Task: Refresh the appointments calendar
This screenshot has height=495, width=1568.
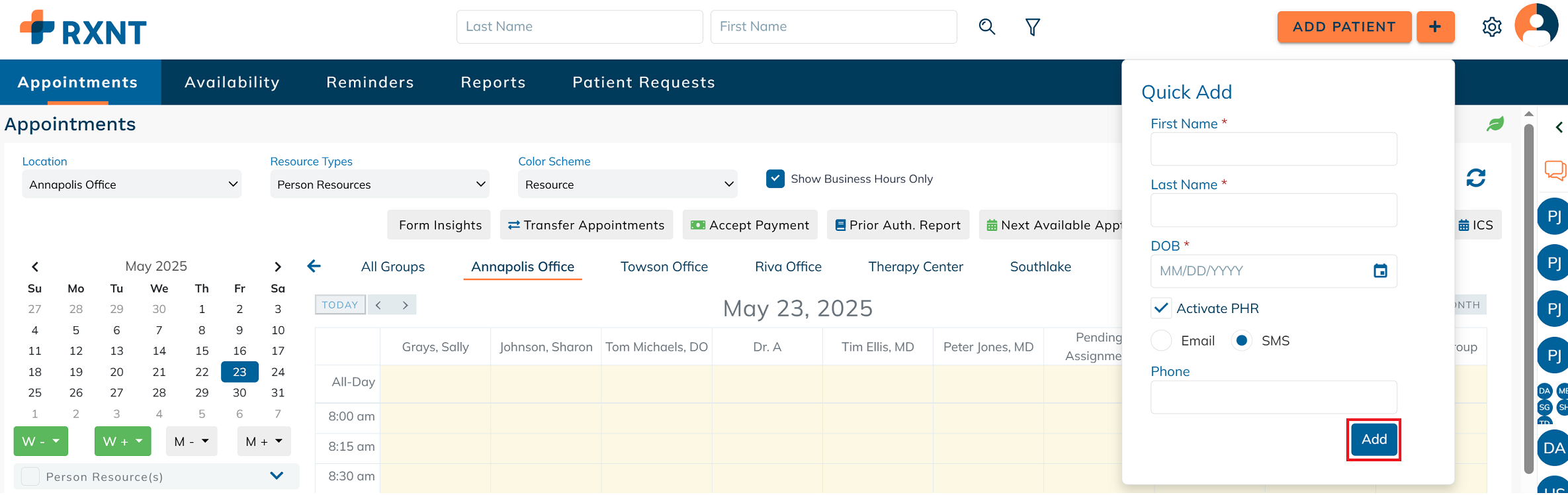Action: (1475, 178)
